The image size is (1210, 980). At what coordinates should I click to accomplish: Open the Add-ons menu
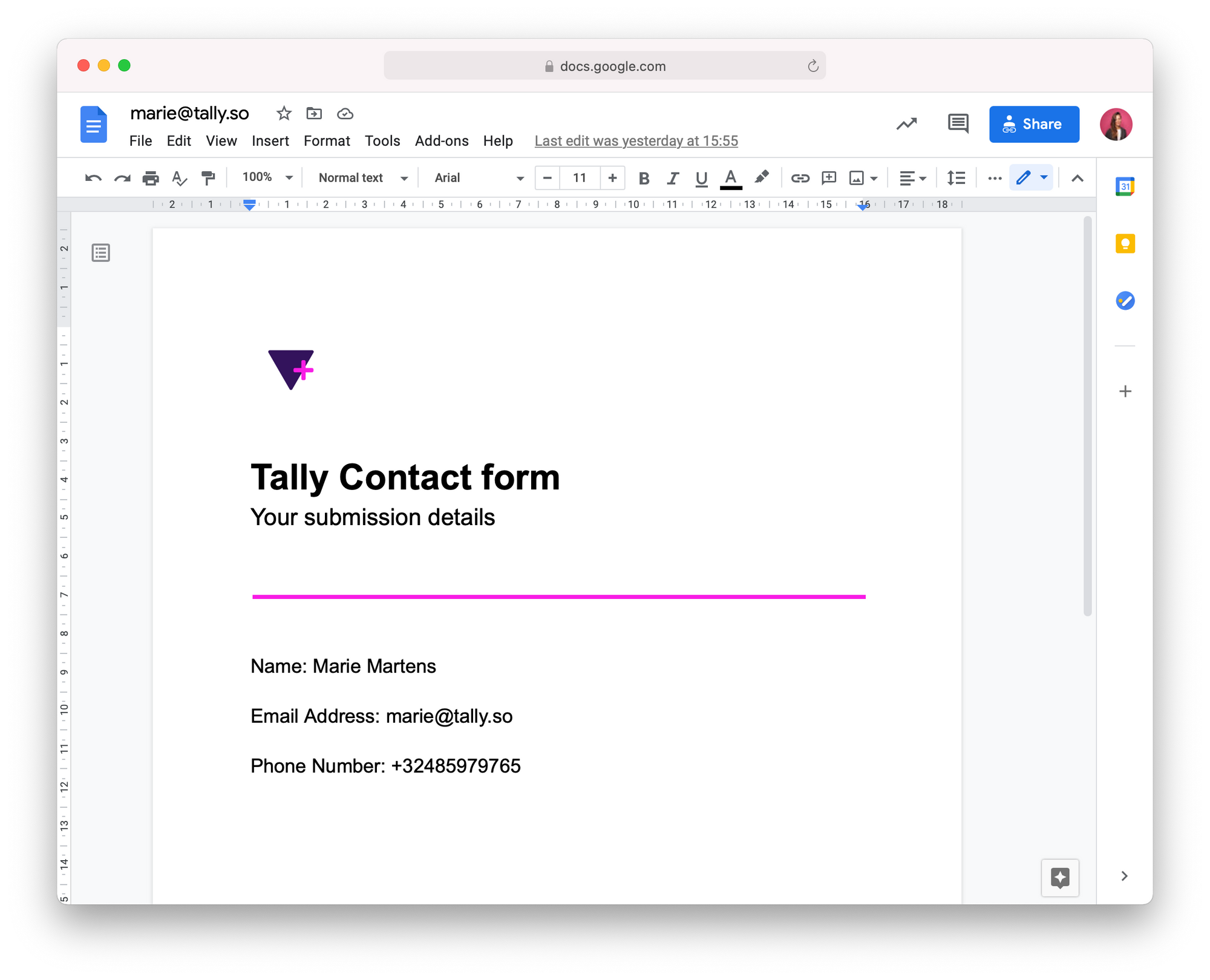pos(442,141)
